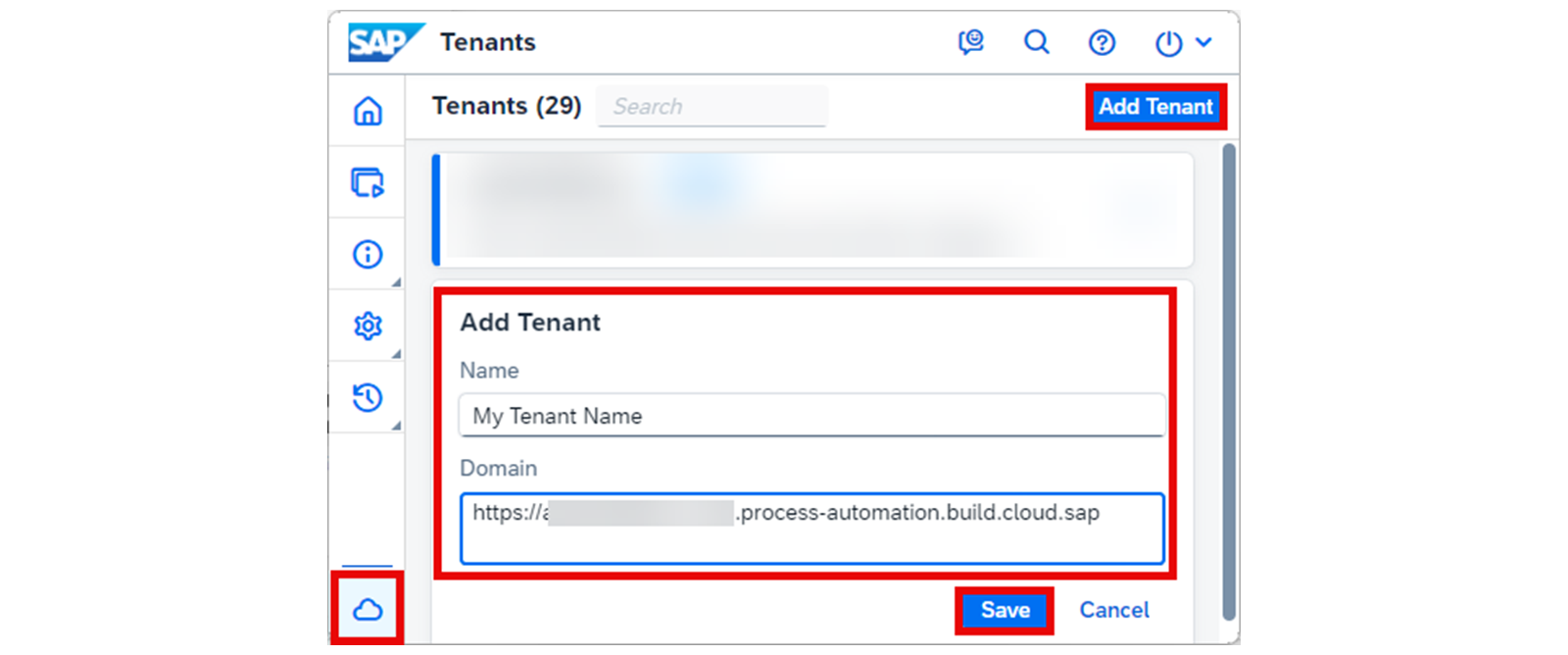Click the Name input field

click(x=811, y=416)
